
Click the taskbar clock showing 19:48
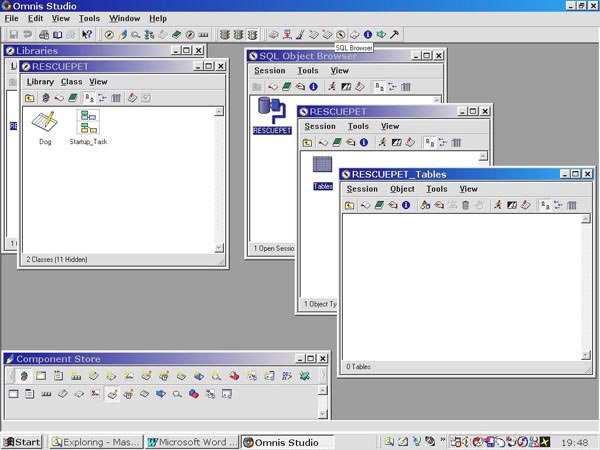pos(574,442)
